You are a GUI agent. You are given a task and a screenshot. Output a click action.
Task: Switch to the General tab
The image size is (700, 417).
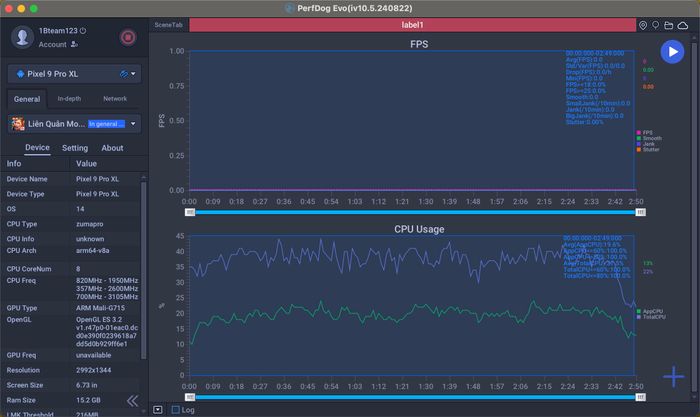pos(27,99)
